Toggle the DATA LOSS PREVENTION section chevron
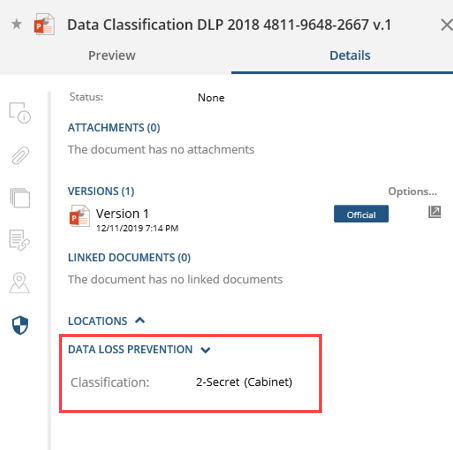 pos(205,350)
